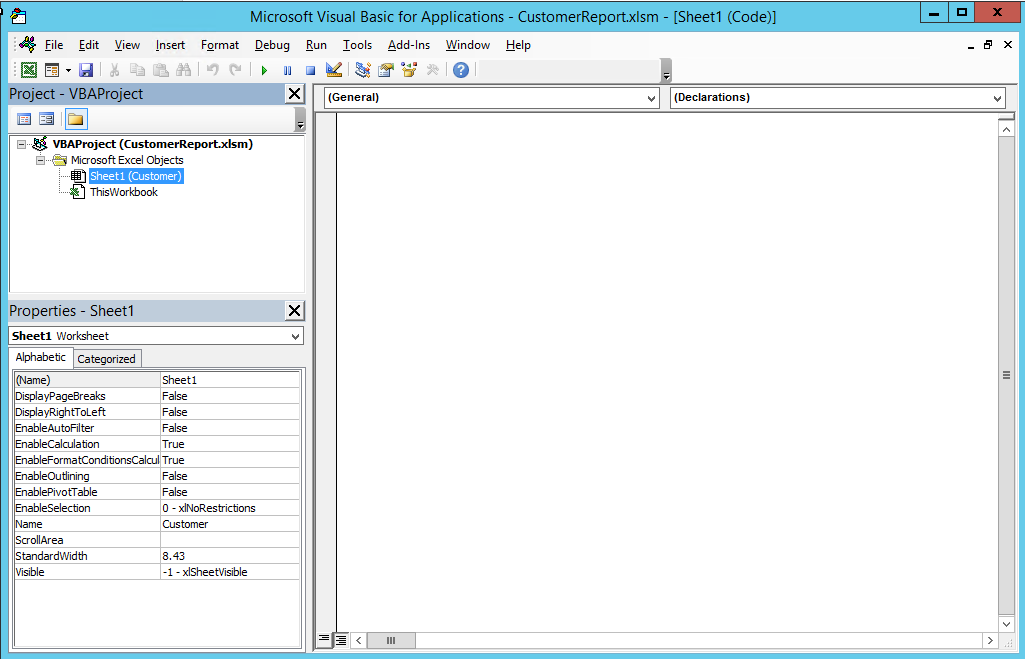Open Find with binoculars icon
This screenshot has height=659, width=1025.
[183, 70]
